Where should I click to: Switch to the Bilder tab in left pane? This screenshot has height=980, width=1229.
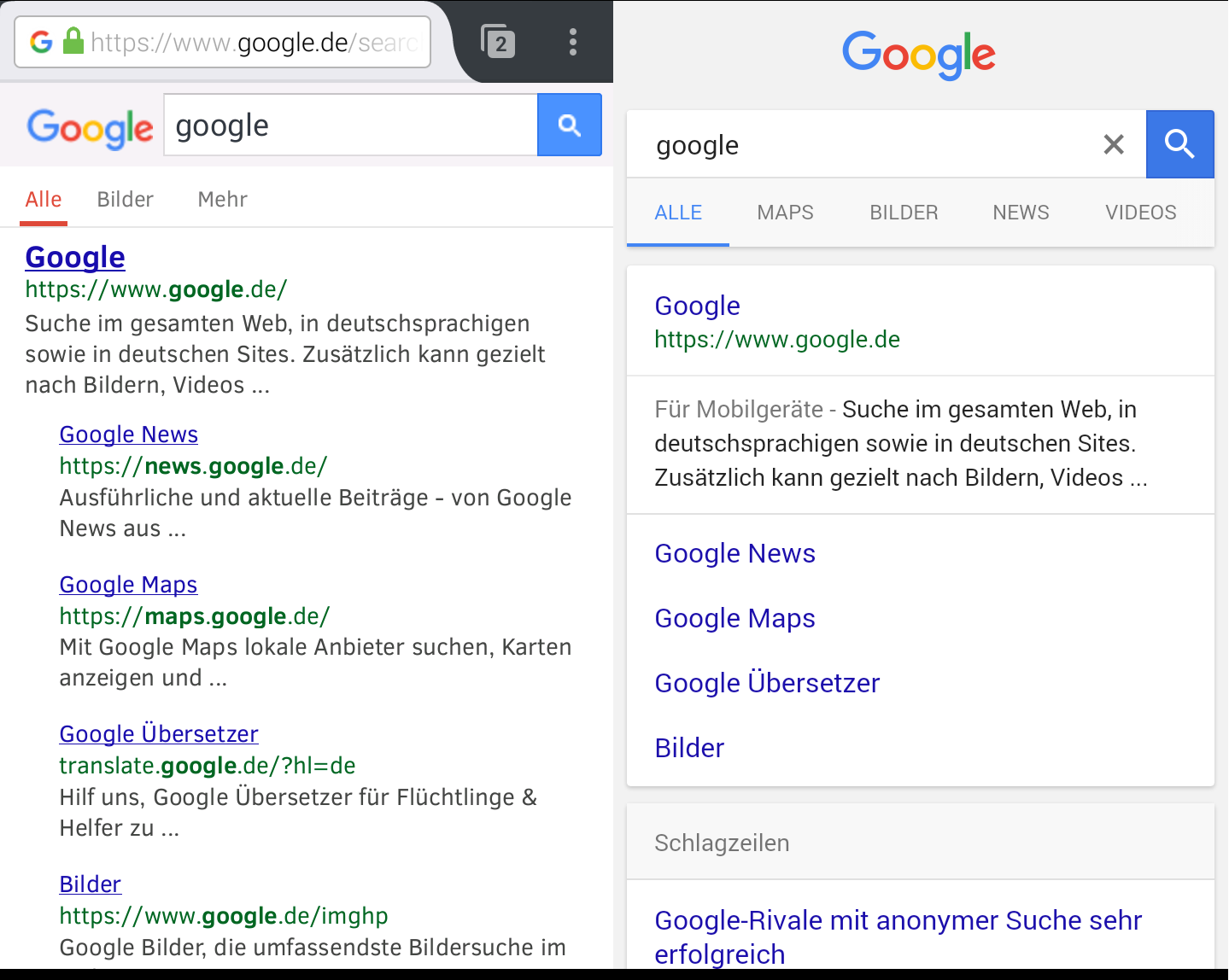click(125, 200)
